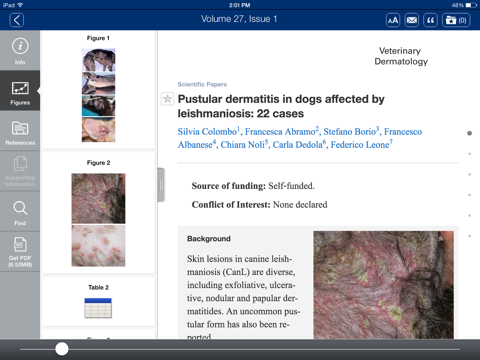Open Figure 2 top skin lesion image
480x360 pixels.
[98, 198]
